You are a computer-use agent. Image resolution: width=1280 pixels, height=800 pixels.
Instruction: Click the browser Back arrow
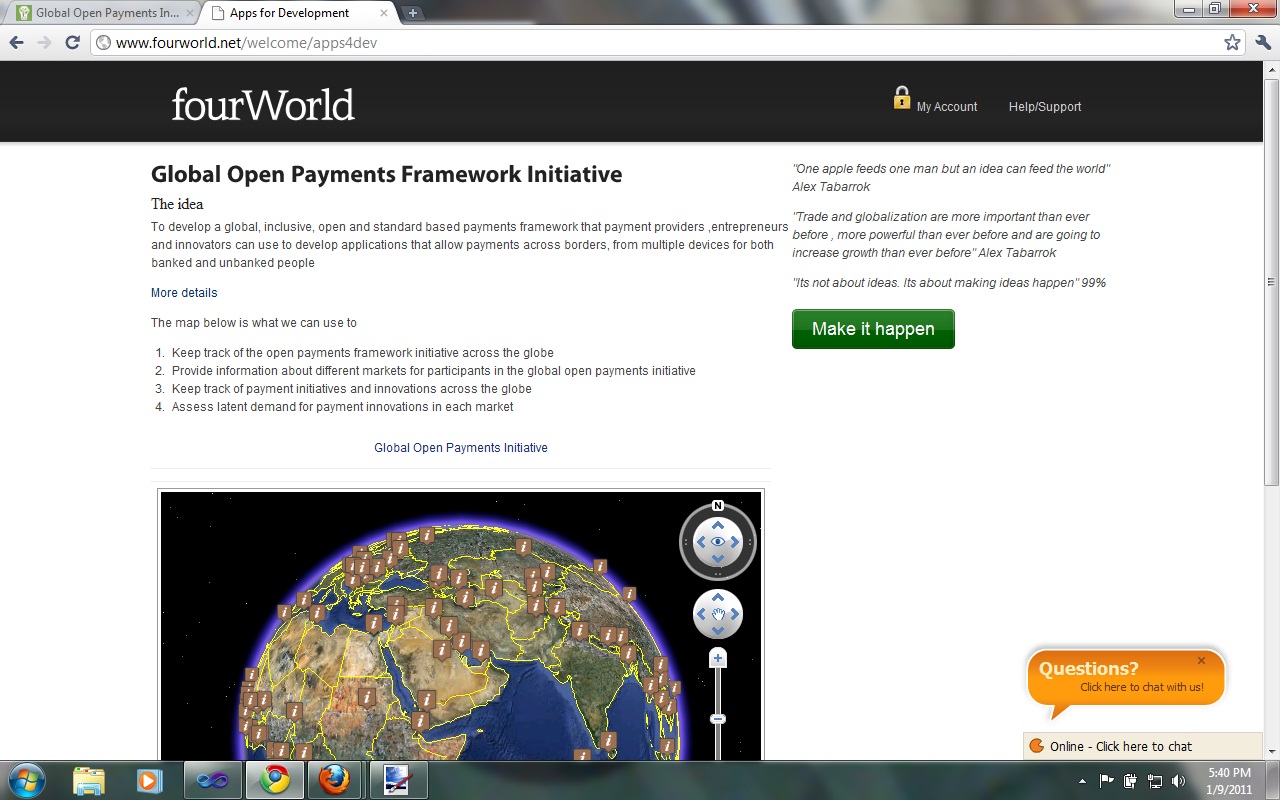coord(16,43)
